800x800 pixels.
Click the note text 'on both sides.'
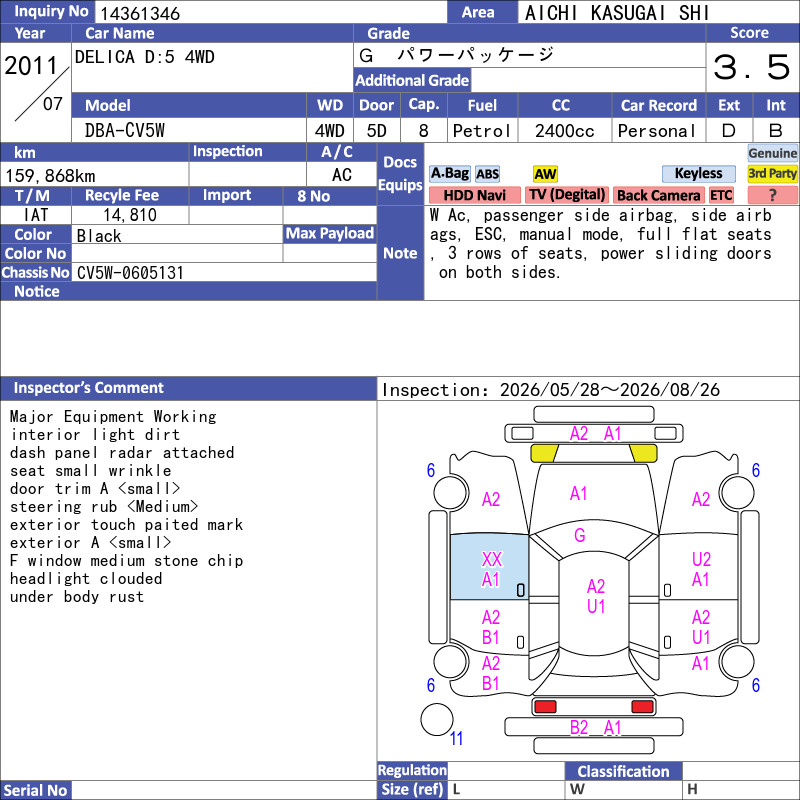499,272
